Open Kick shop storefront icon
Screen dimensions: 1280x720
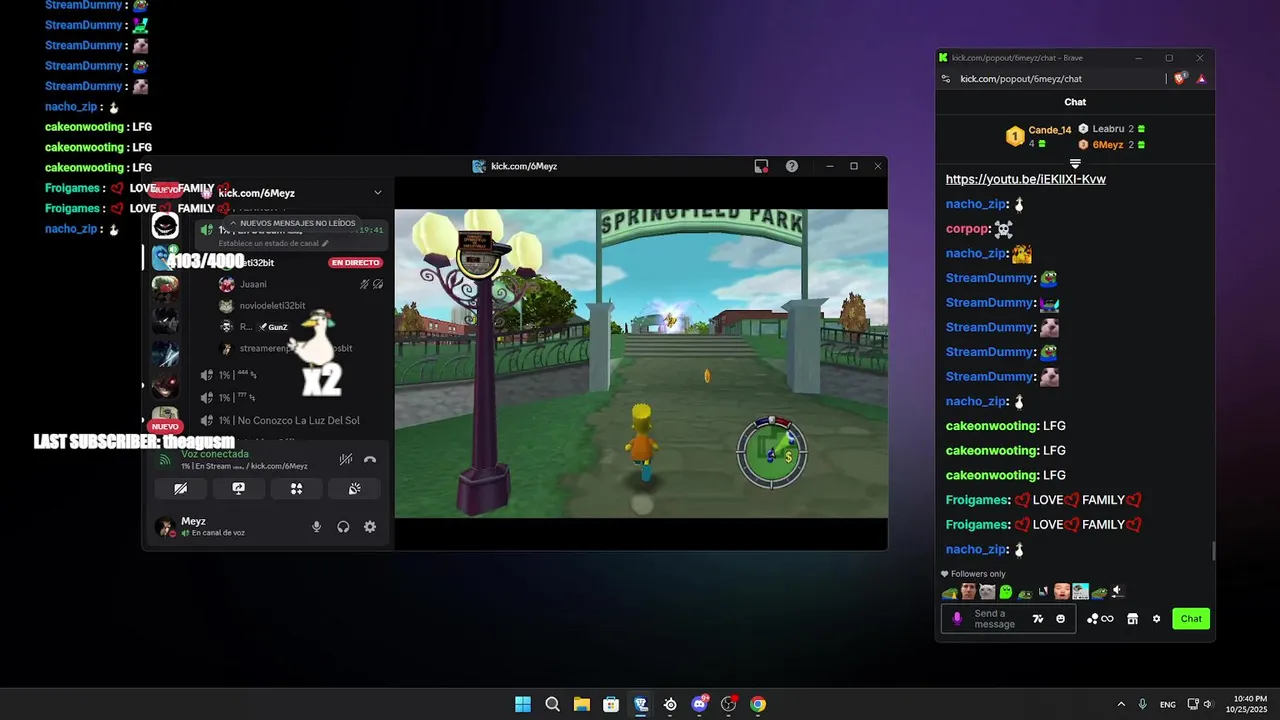pos(1132,619)
